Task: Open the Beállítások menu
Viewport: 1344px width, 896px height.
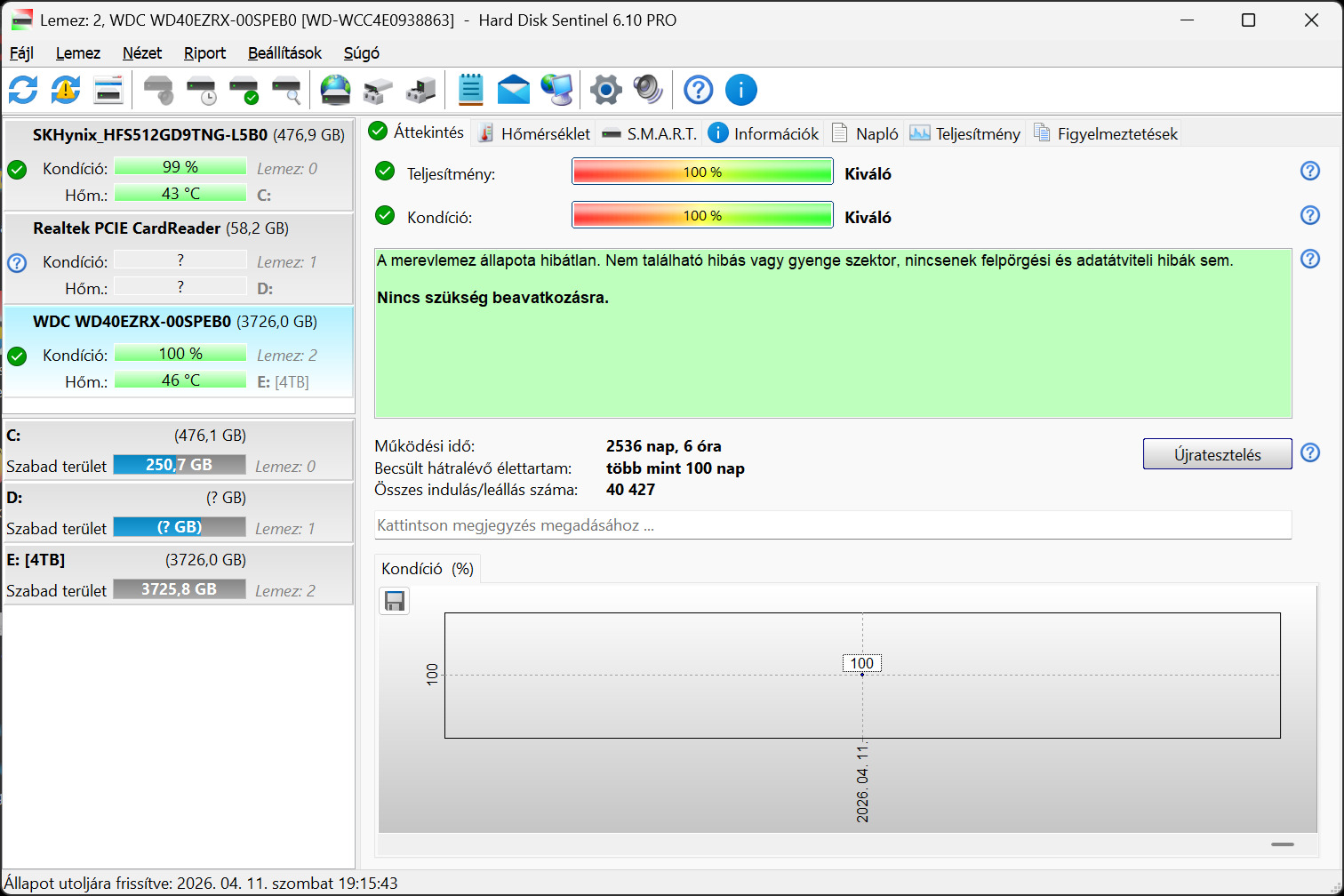Action: (284, 53)
